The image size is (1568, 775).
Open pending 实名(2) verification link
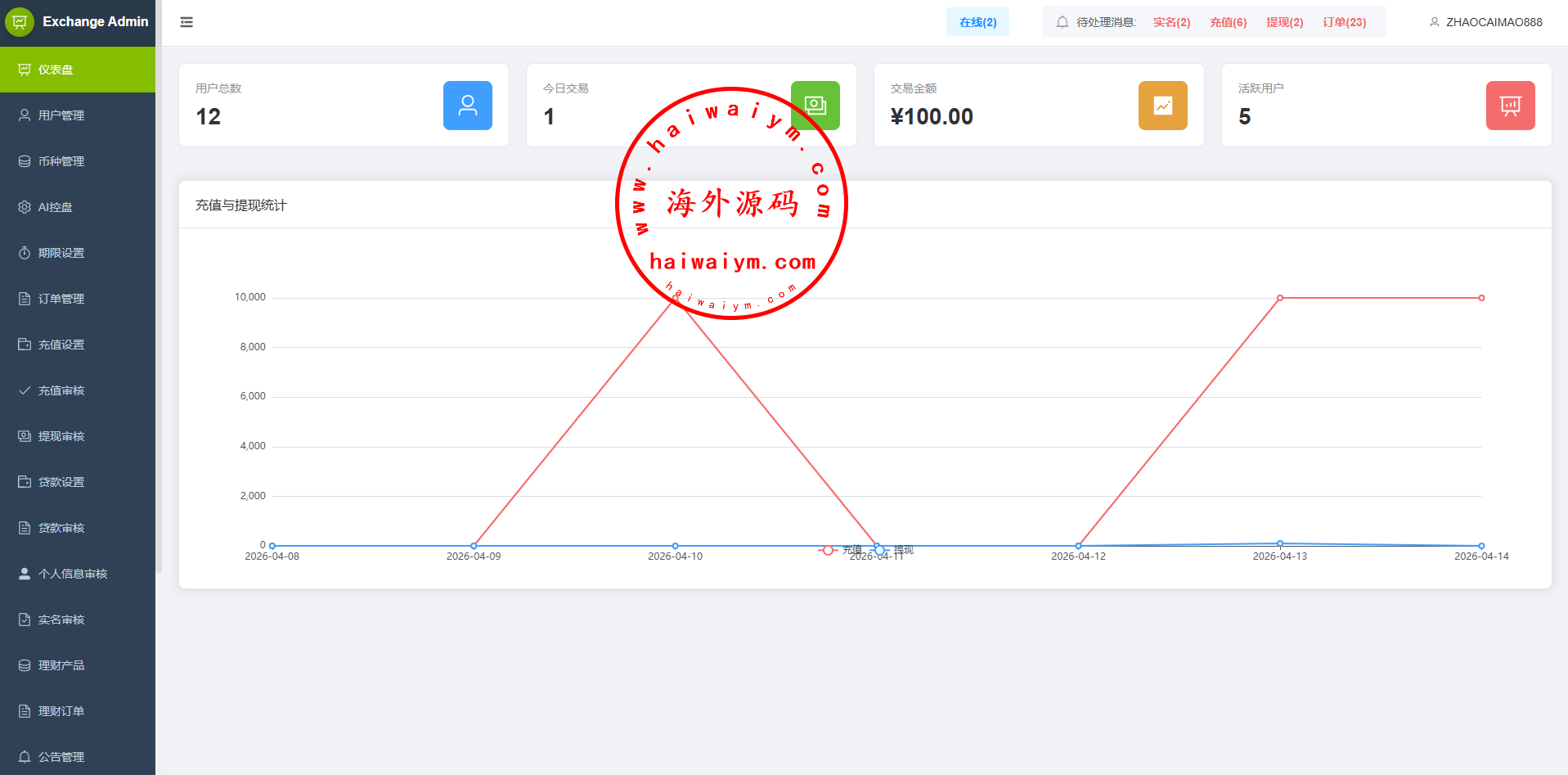(1171, 22)
